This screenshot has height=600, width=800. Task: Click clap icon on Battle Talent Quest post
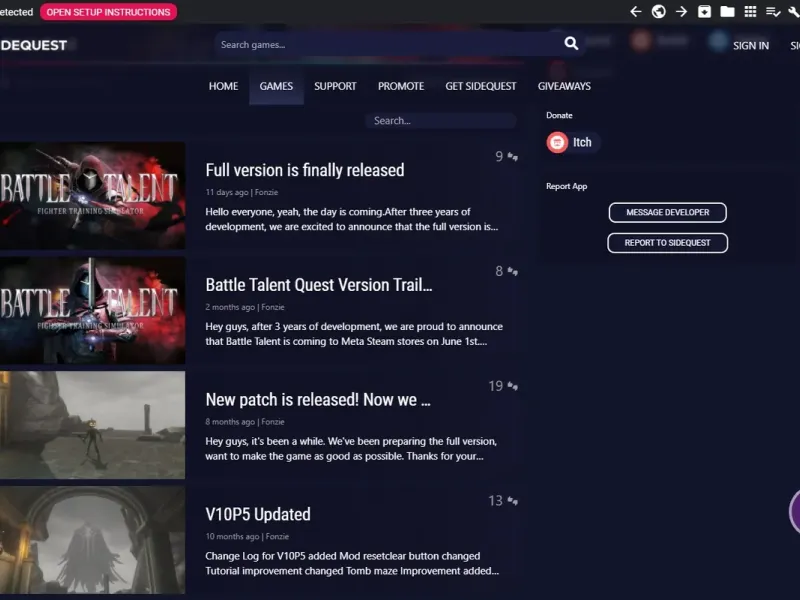click(x=513, y=271)
